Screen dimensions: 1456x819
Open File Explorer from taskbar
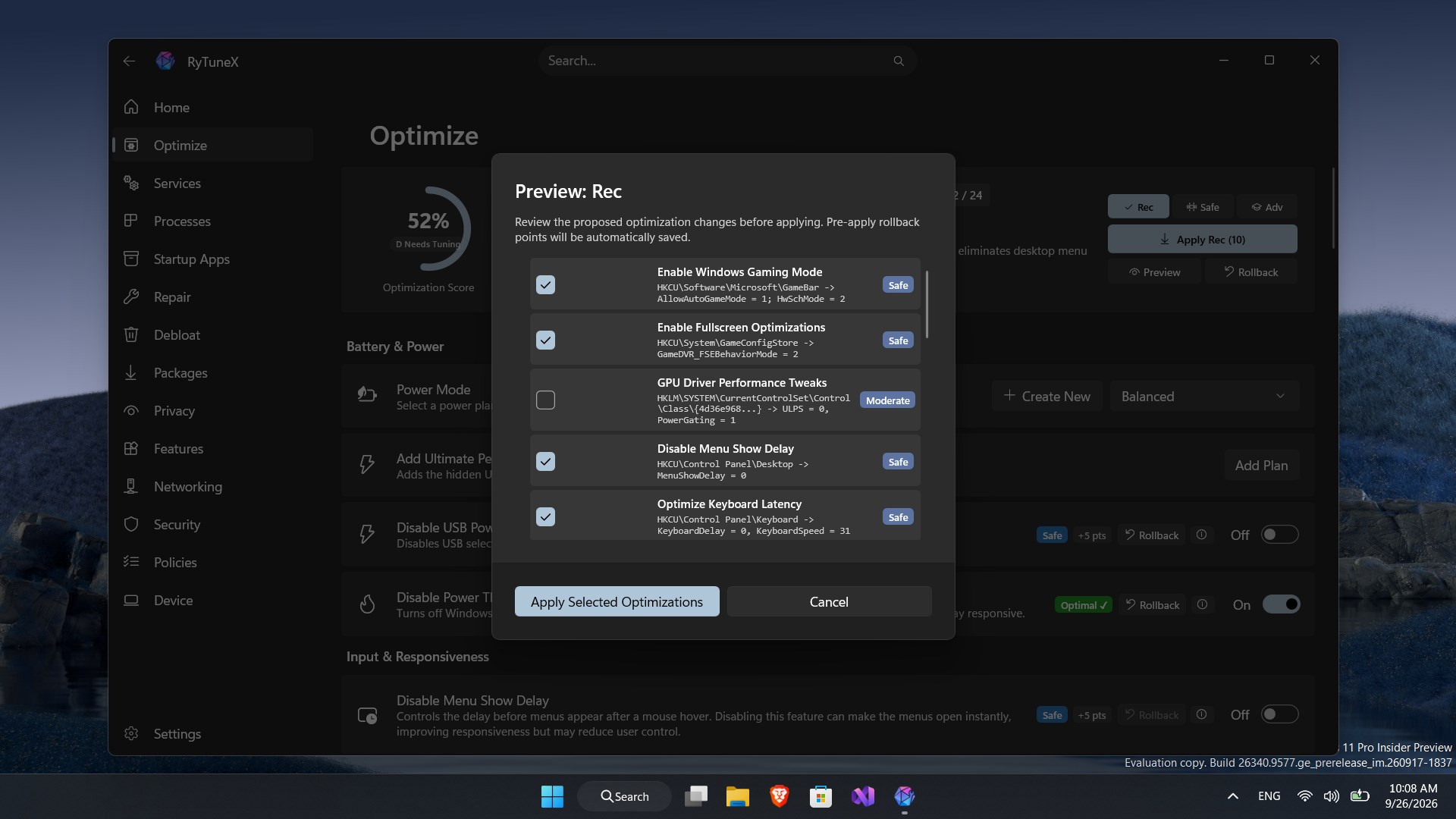pos(737,796)
